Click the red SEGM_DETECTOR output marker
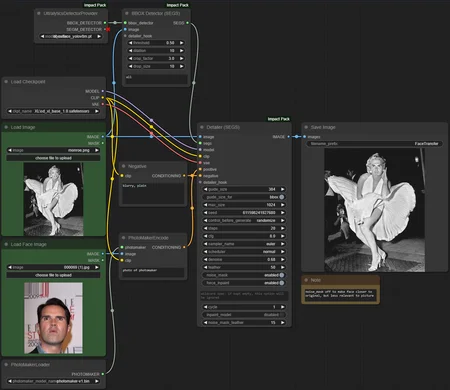Viewport: 450px width, 390px height. 108,29
